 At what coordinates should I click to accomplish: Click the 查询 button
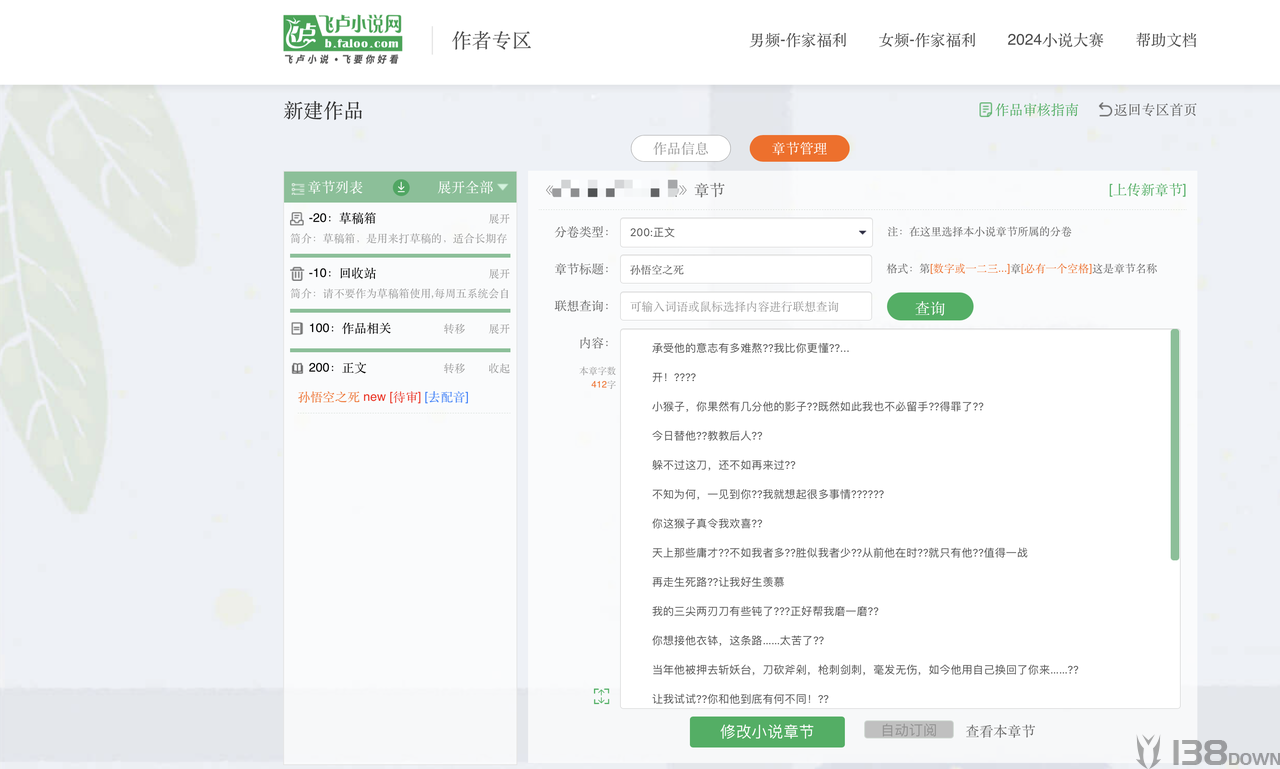930,307
